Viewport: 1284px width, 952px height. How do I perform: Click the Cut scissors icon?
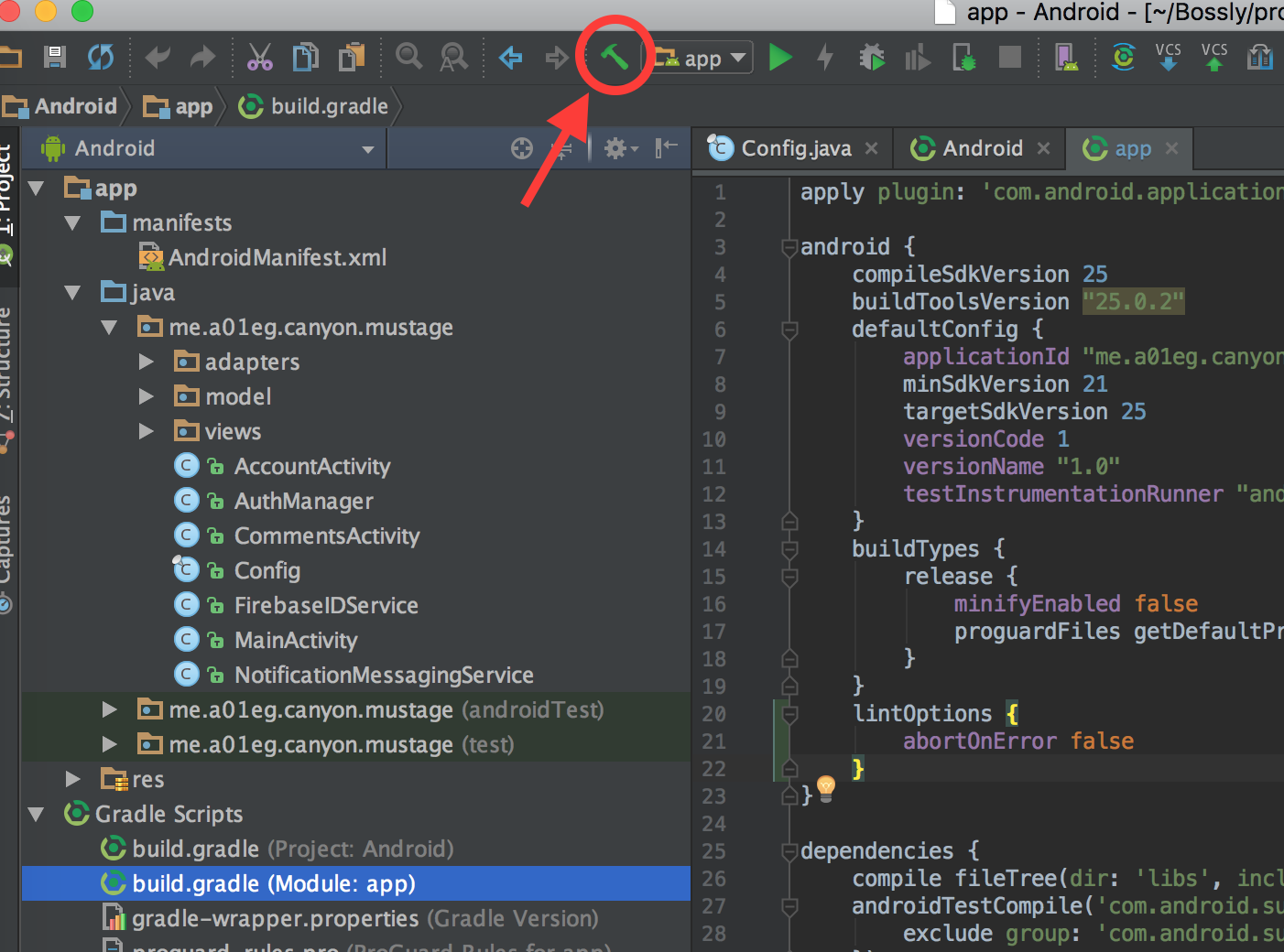260,58
